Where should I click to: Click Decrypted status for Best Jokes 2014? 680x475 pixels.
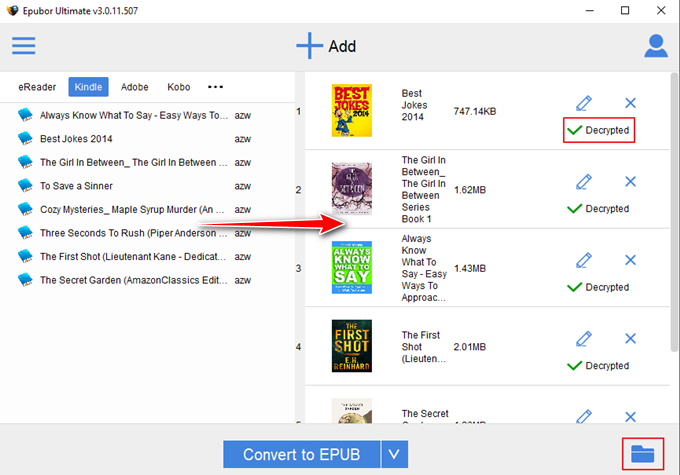click(x=598, y=130)
